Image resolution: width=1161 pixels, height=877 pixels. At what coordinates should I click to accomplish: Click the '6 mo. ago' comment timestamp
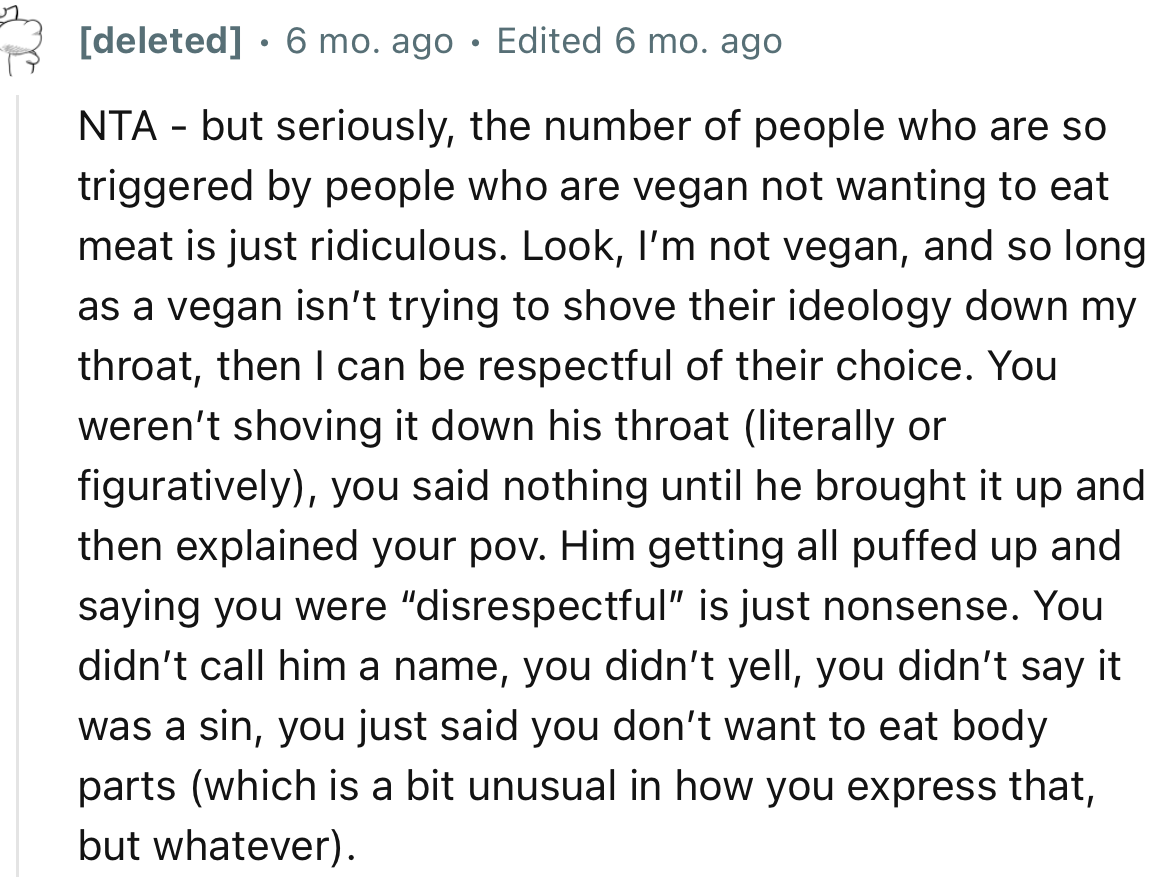coord(369,41)
